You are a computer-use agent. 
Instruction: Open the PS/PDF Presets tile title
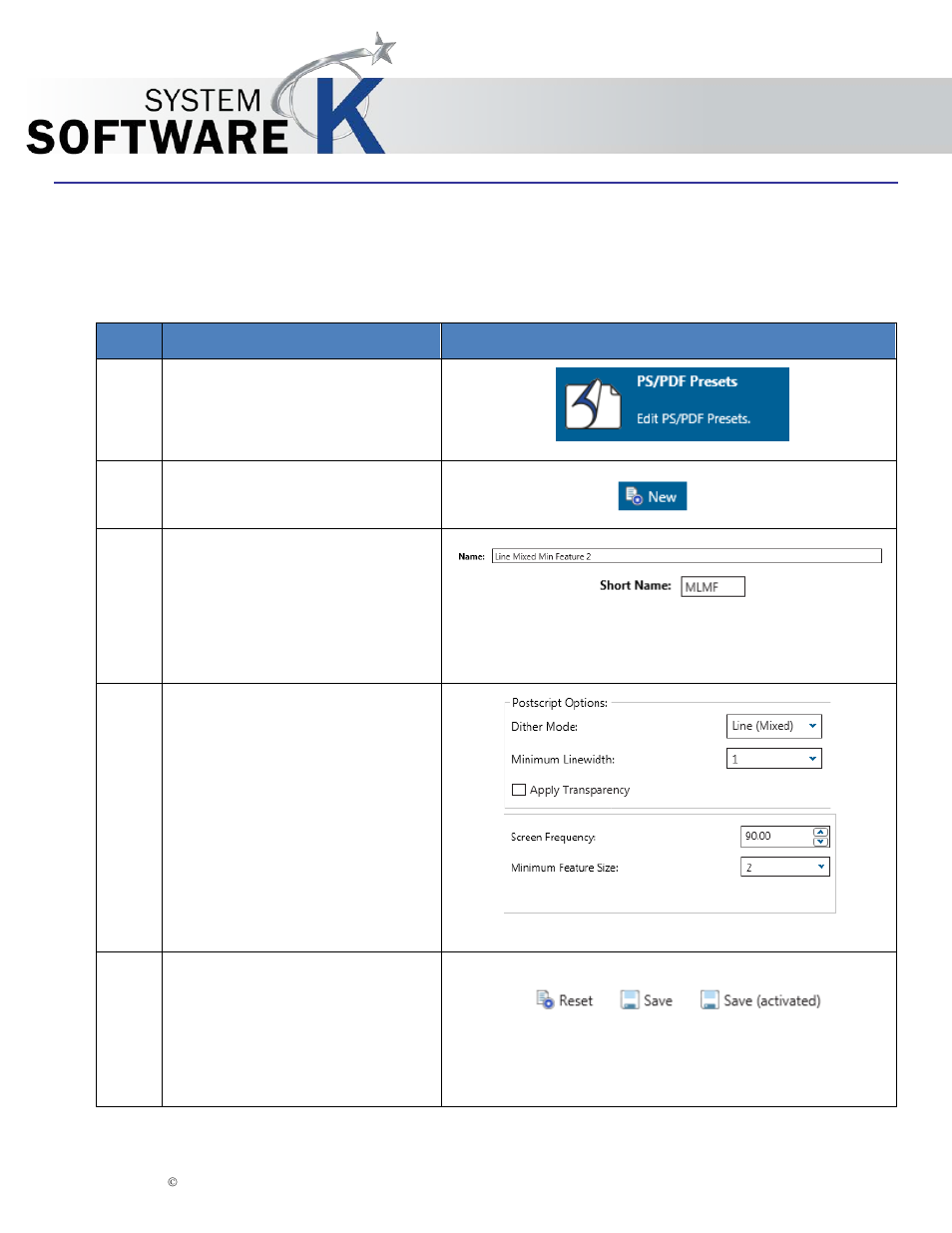click(687, 381)
